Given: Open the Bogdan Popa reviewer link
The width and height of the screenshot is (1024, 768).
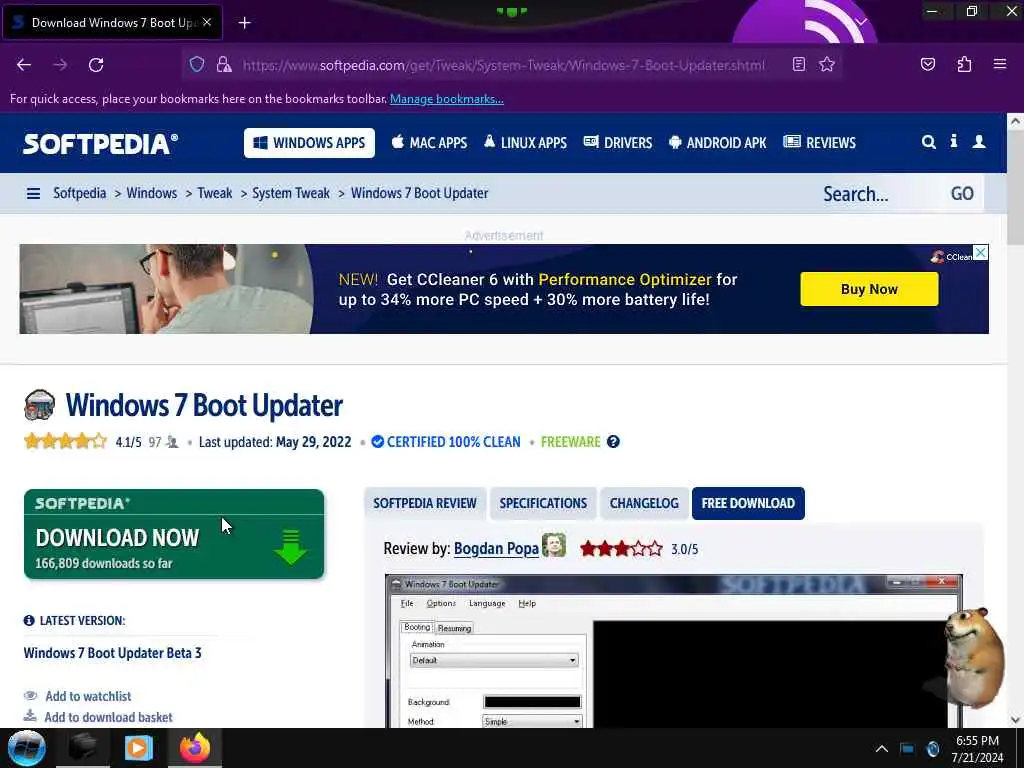Looking at the screenshot, I should (x=496, y=549).
